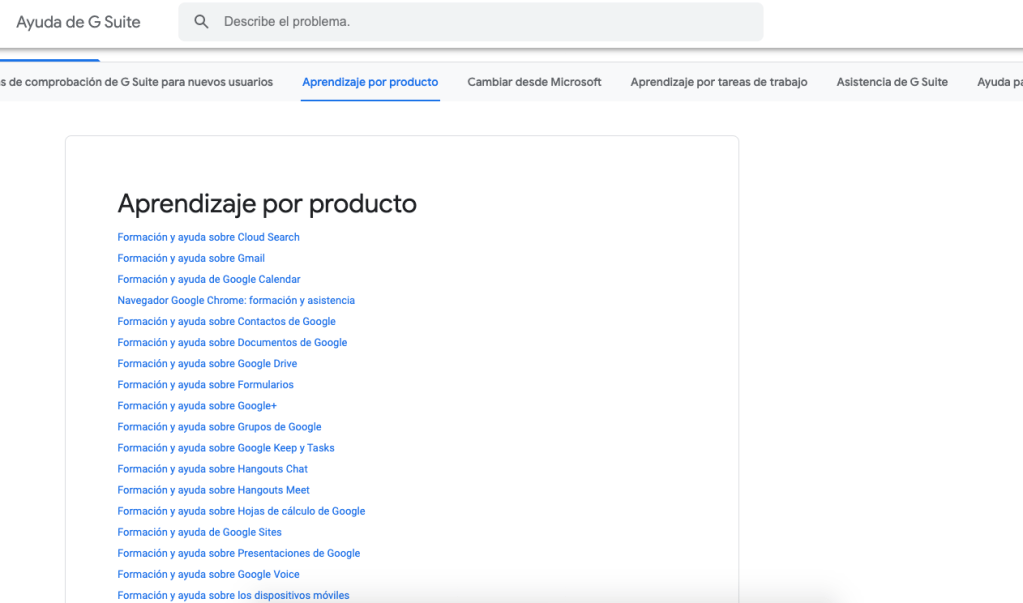
Task: Open the G Suite checklist for new users tab
Action: click(x=138, y=82)
